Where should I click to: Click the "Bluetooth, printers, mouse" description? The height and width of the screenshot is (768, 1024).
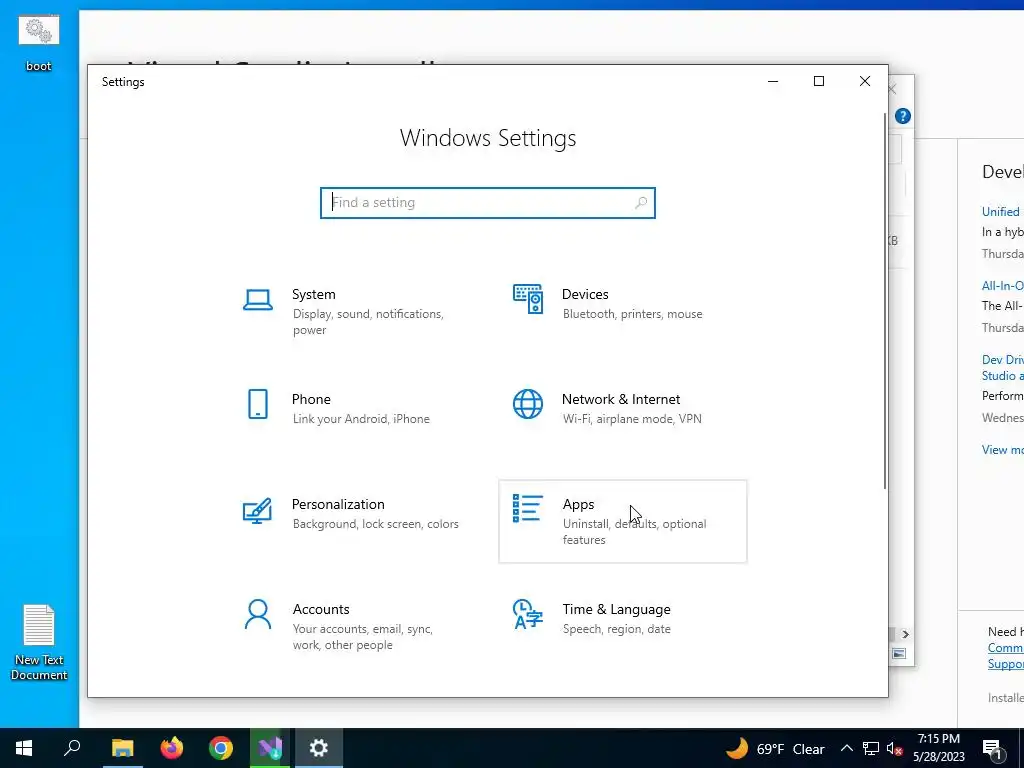click(633, 314)
